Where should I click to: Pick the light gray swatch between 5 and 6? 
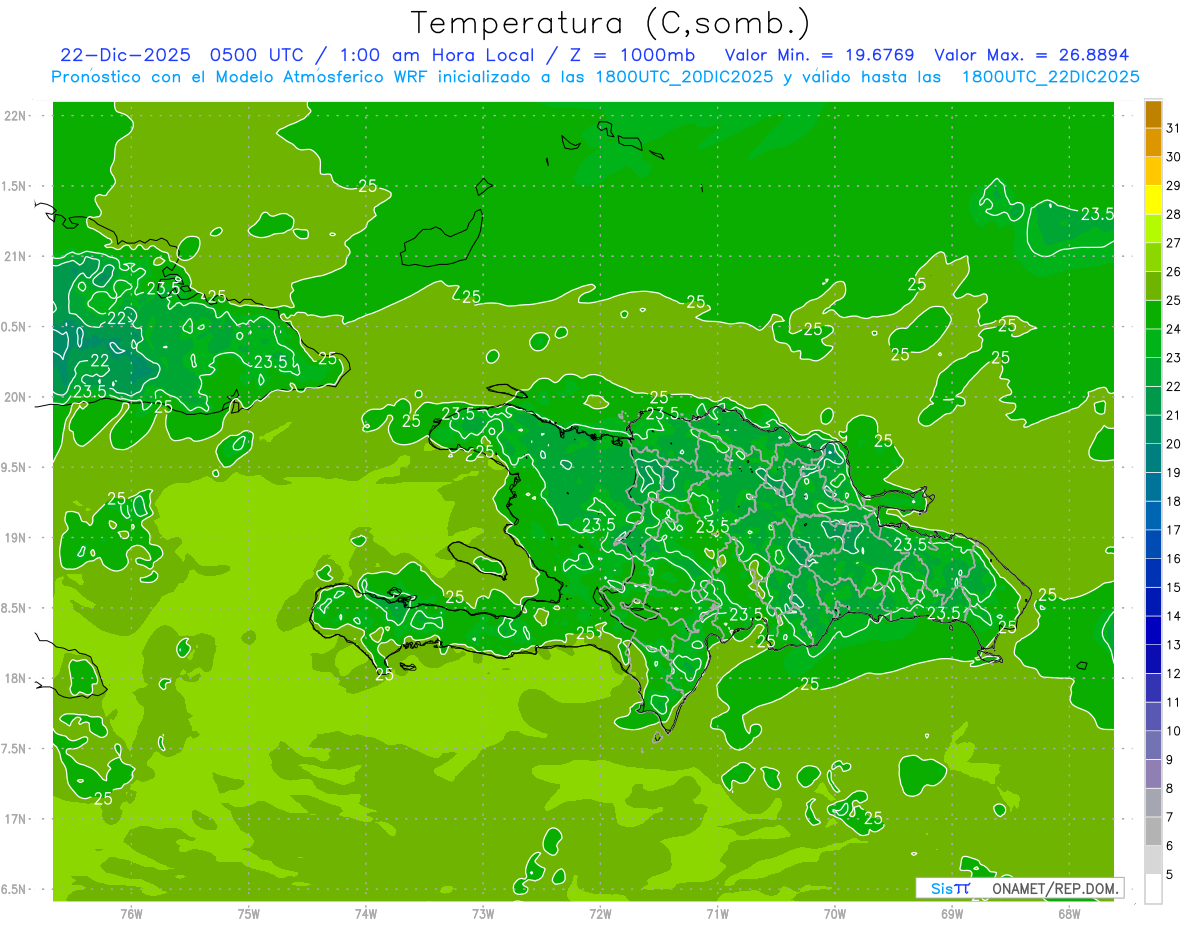pos(1153,860)
